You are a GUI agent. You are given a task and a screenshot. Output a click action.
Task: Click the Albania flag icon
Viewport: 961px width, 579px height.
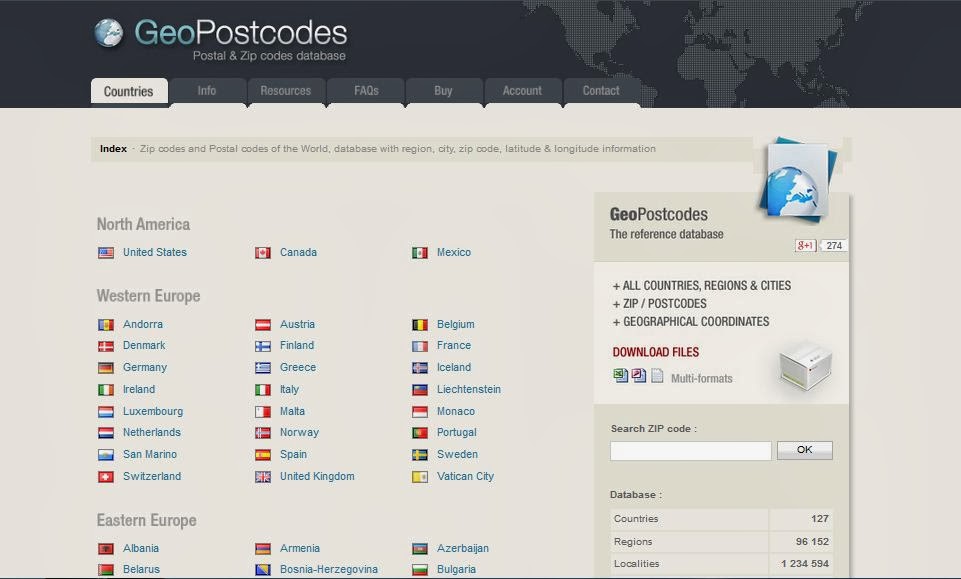106,549
